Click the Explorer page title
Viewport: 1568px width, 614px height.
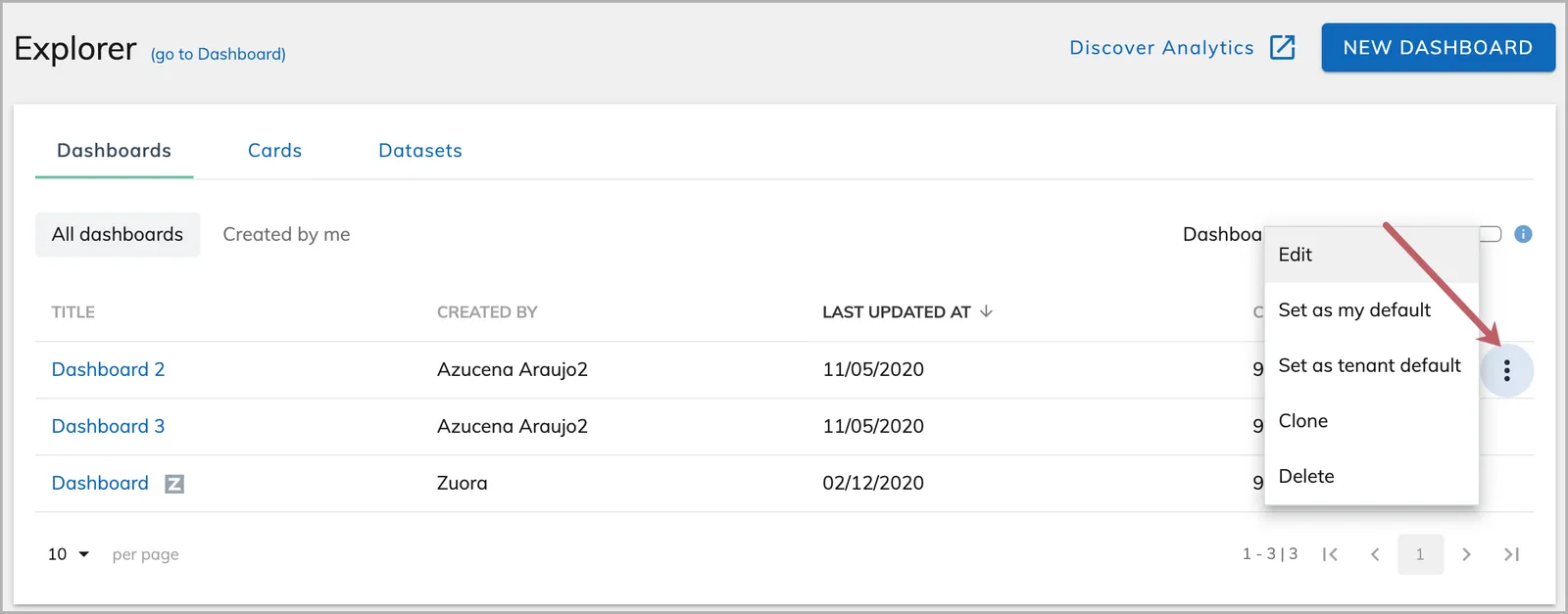(x=75, y=49)
